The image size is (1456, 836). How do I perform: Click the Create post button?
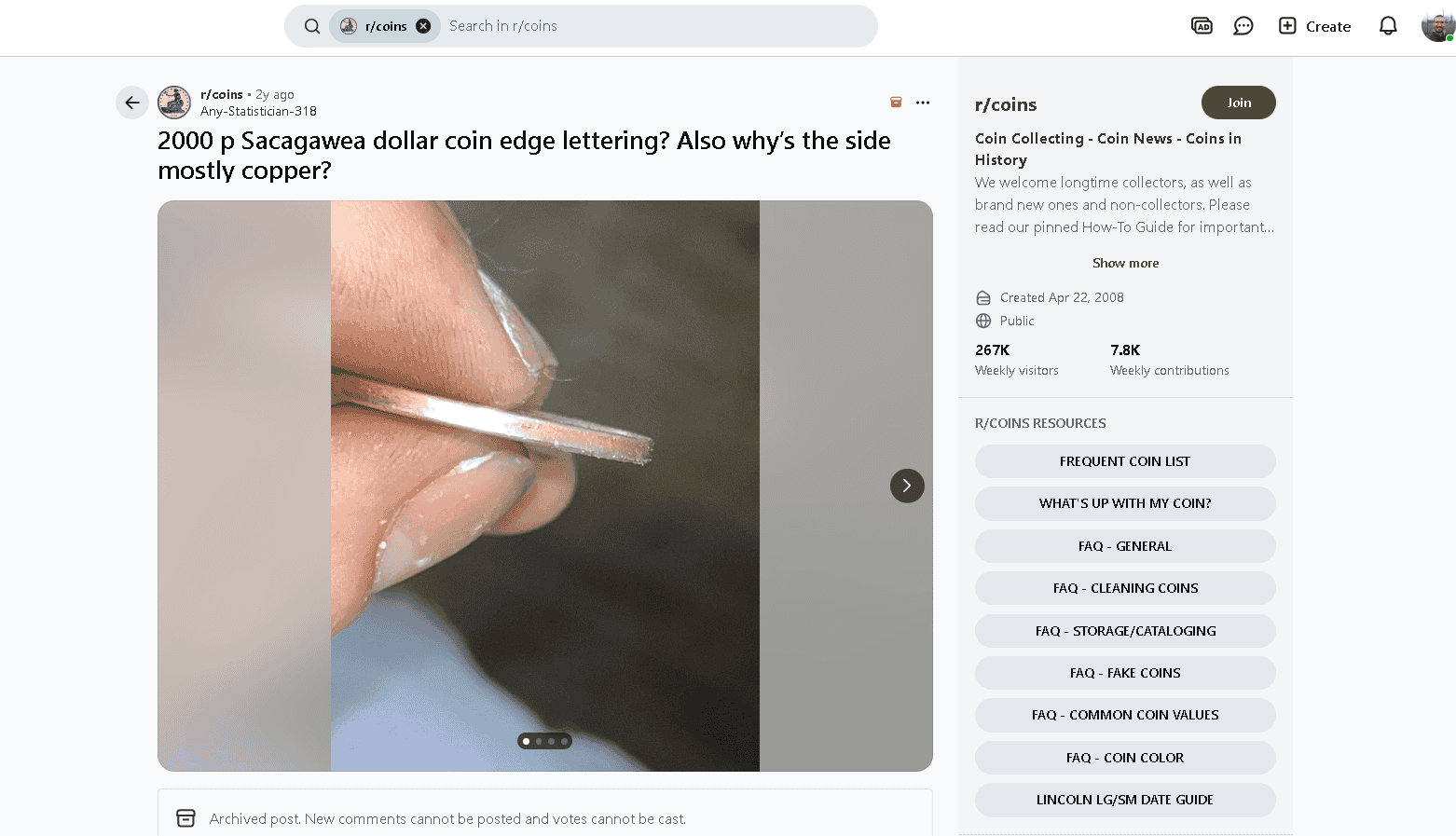[x=1314, y=26]
